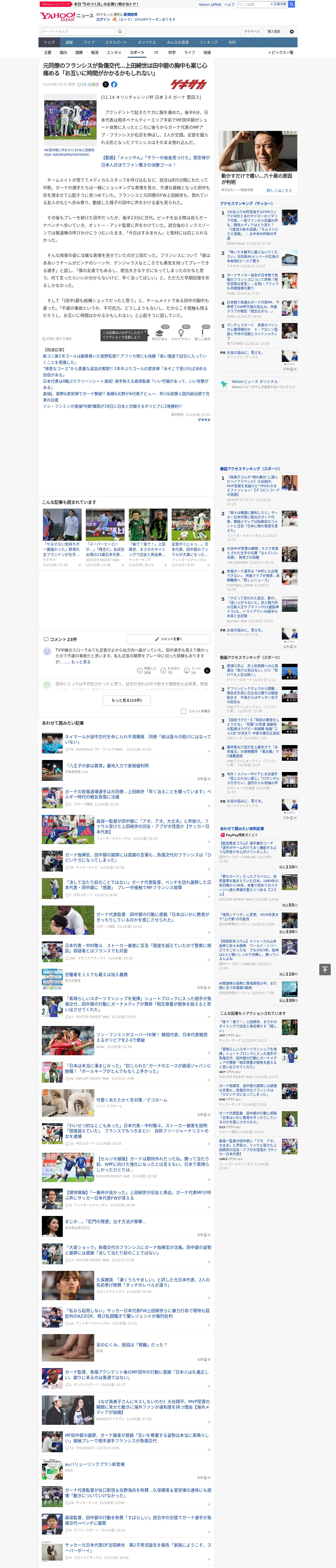Click 記事に関する報告 report icon link
Screen dimensions: 336x1568
tap(57, 338)
